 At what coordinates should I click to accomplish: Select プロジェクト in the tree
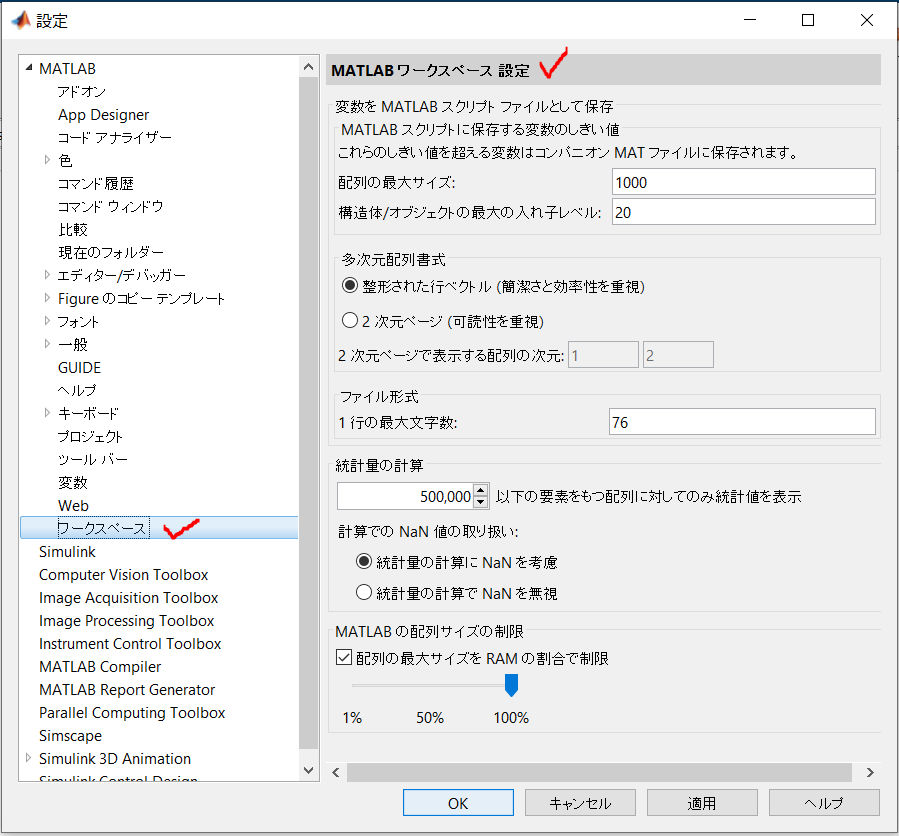(x=90, y=436)
